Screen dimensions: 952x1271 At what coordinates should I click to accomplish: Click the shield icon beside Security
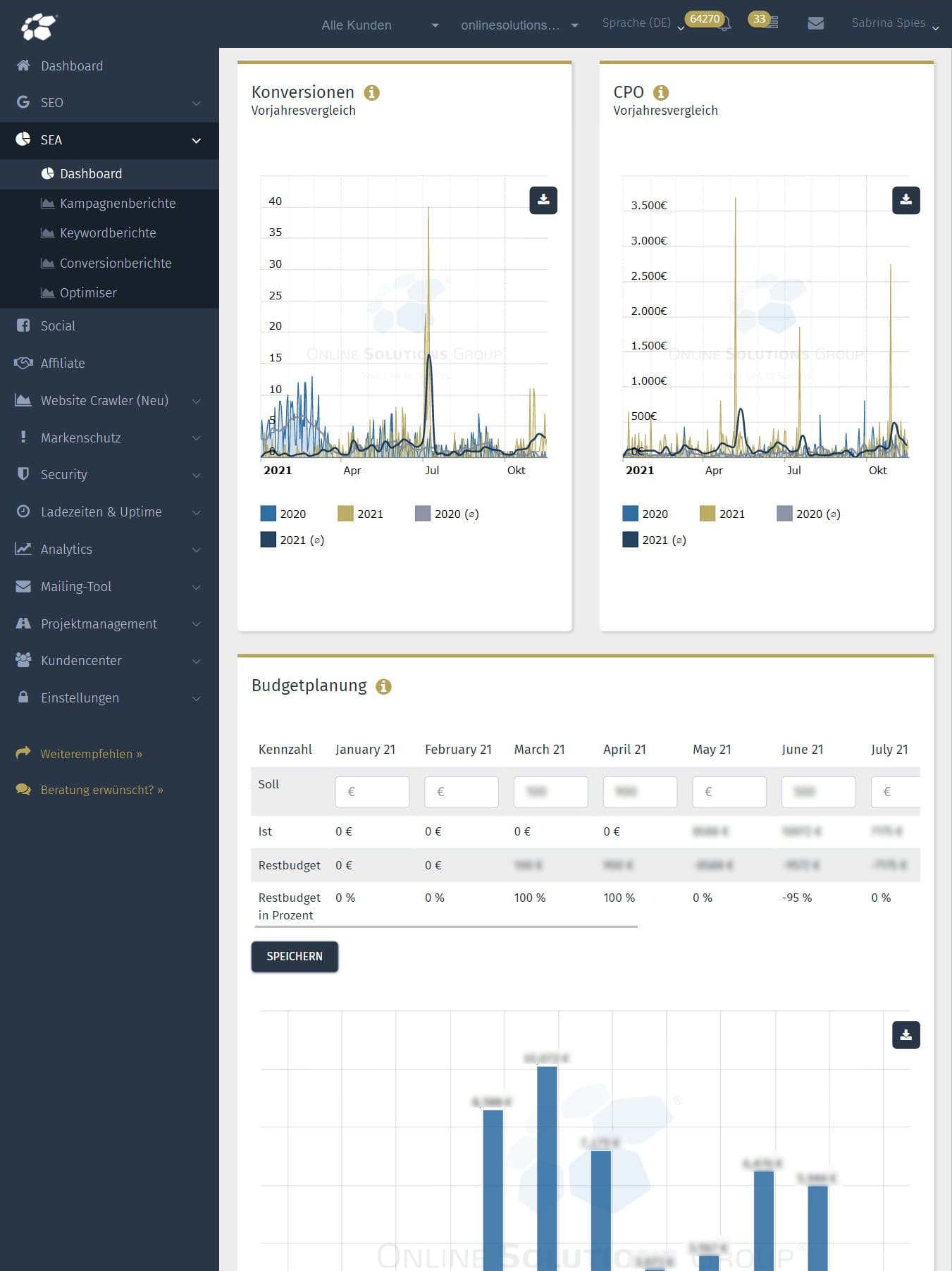23,474
